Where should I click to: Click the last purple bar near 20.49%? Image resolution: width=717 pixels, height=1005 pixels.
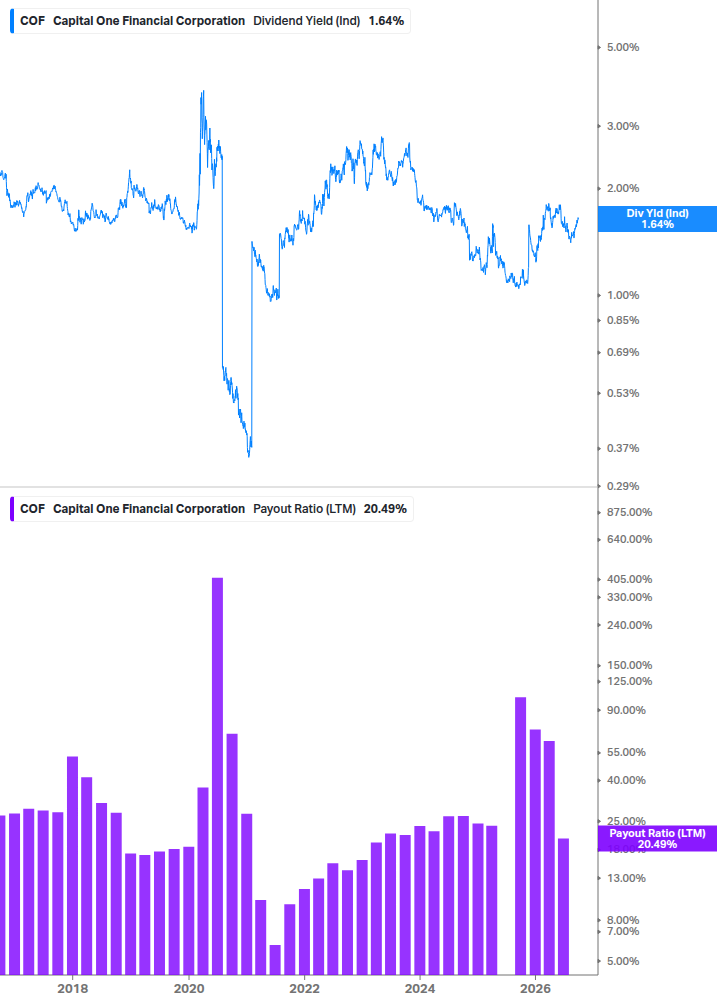coord(563,906)
